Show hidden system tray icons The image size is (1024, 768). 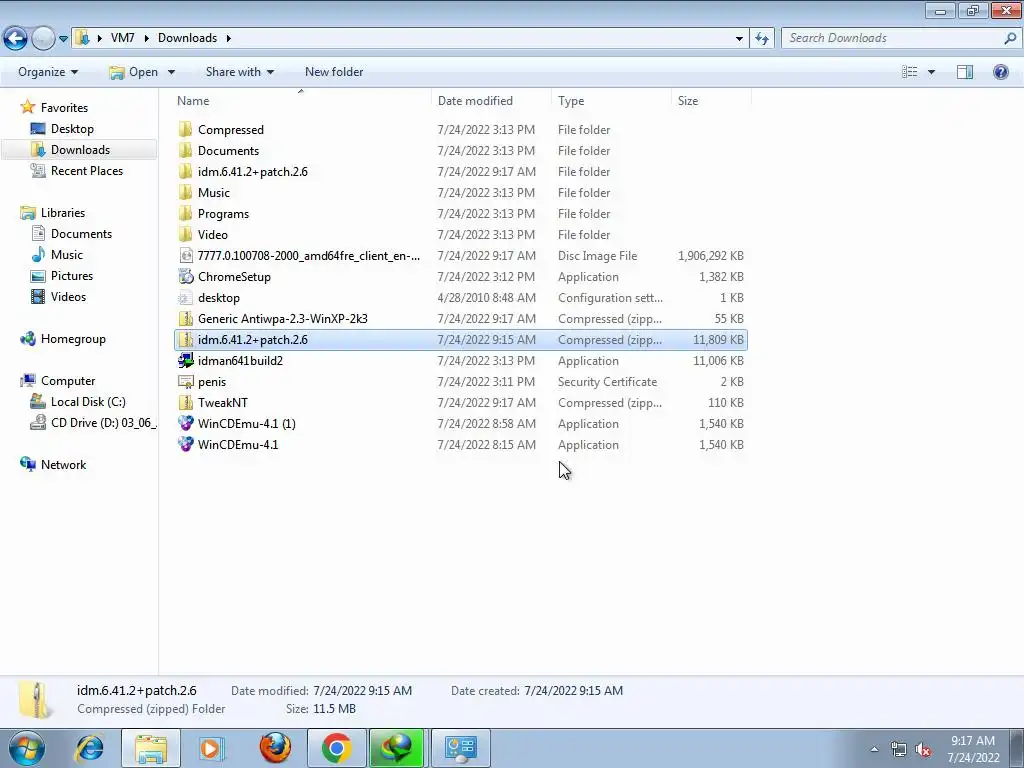(874, 749)
